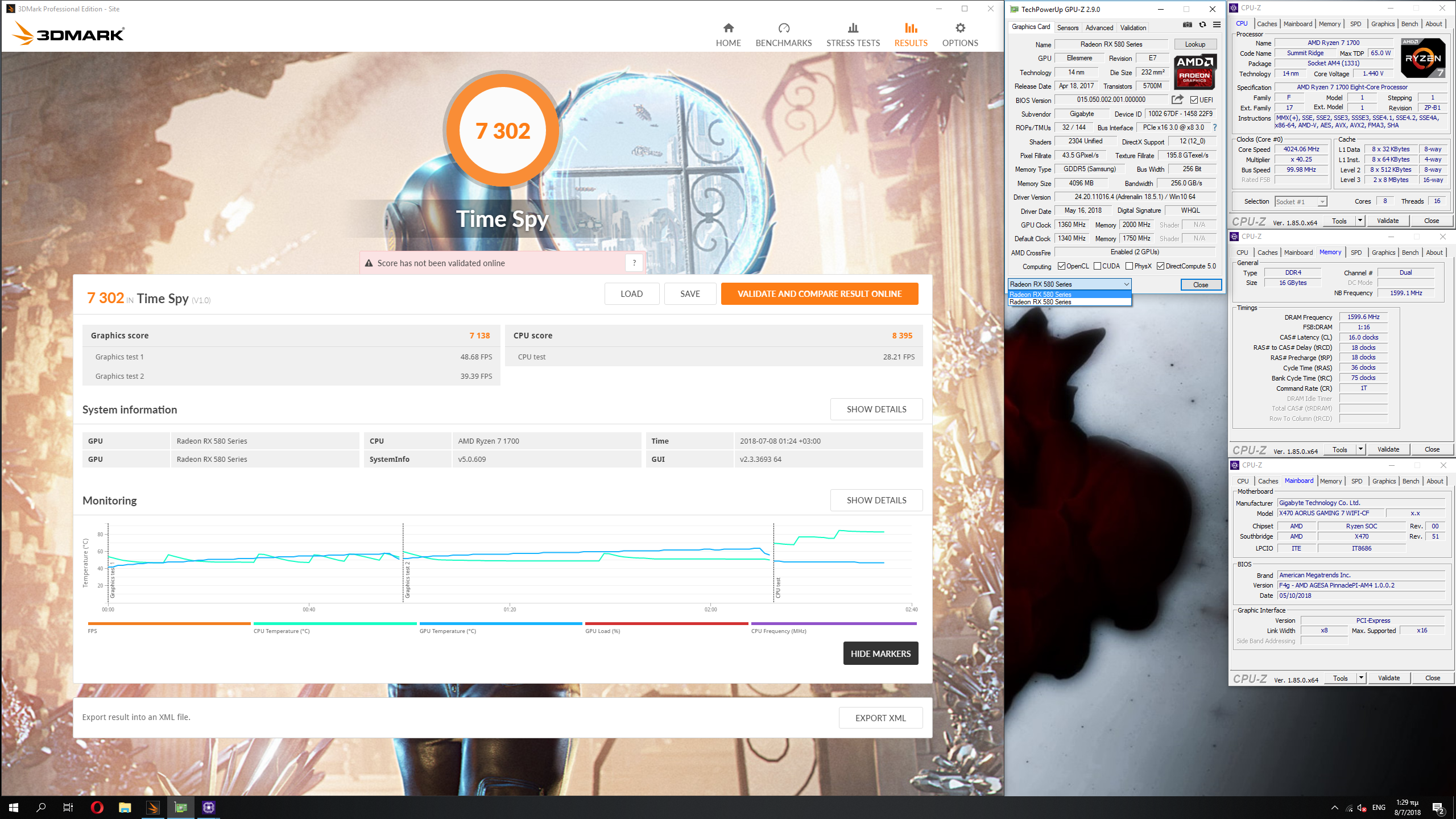1456x819 pixels.
Task: Click ENG language indicator in tray
Action: pos(1379,808)
